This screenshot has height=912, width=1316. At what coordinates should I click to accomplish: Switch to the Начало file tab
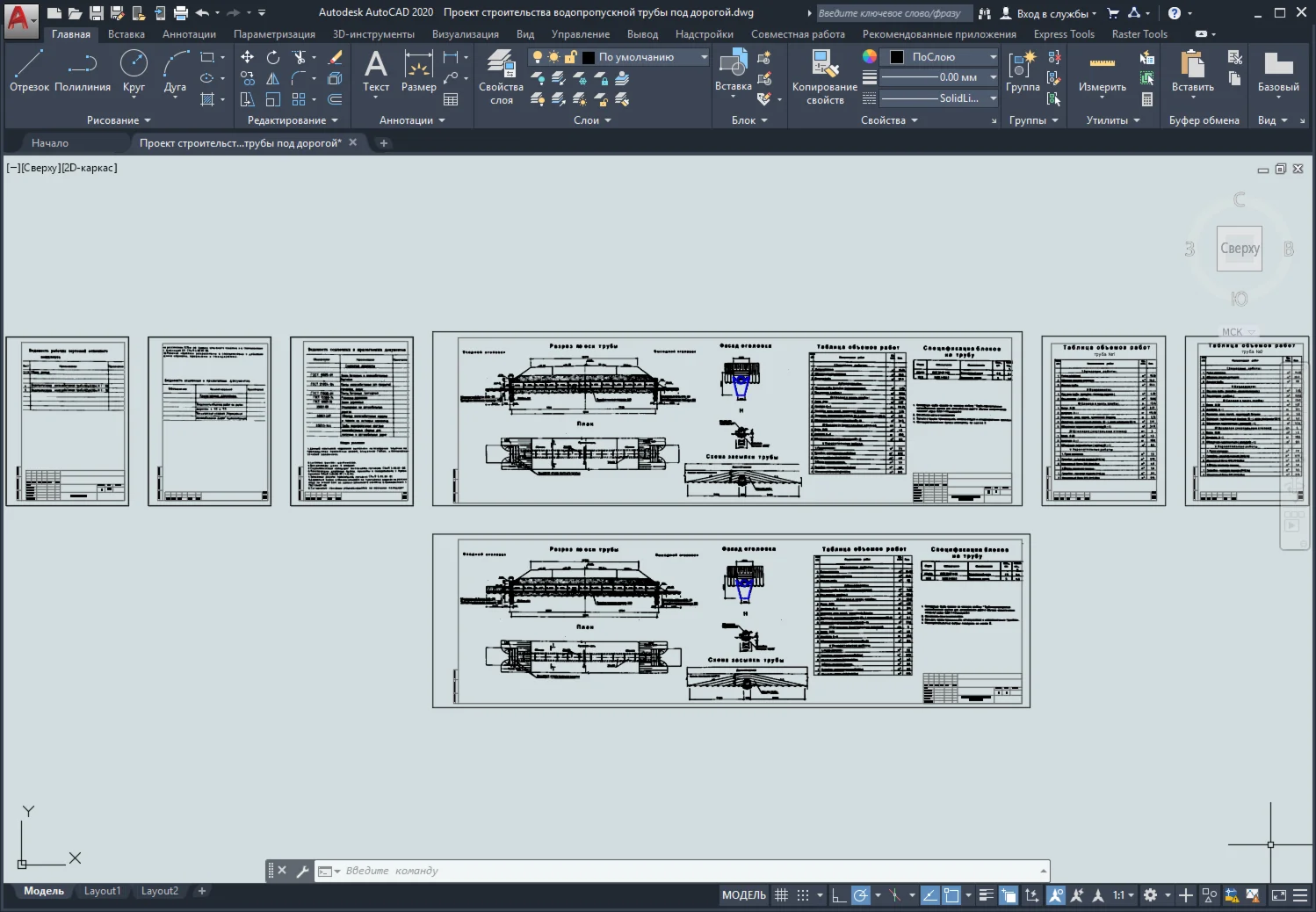pyautogui.click(x=50, y=142)
